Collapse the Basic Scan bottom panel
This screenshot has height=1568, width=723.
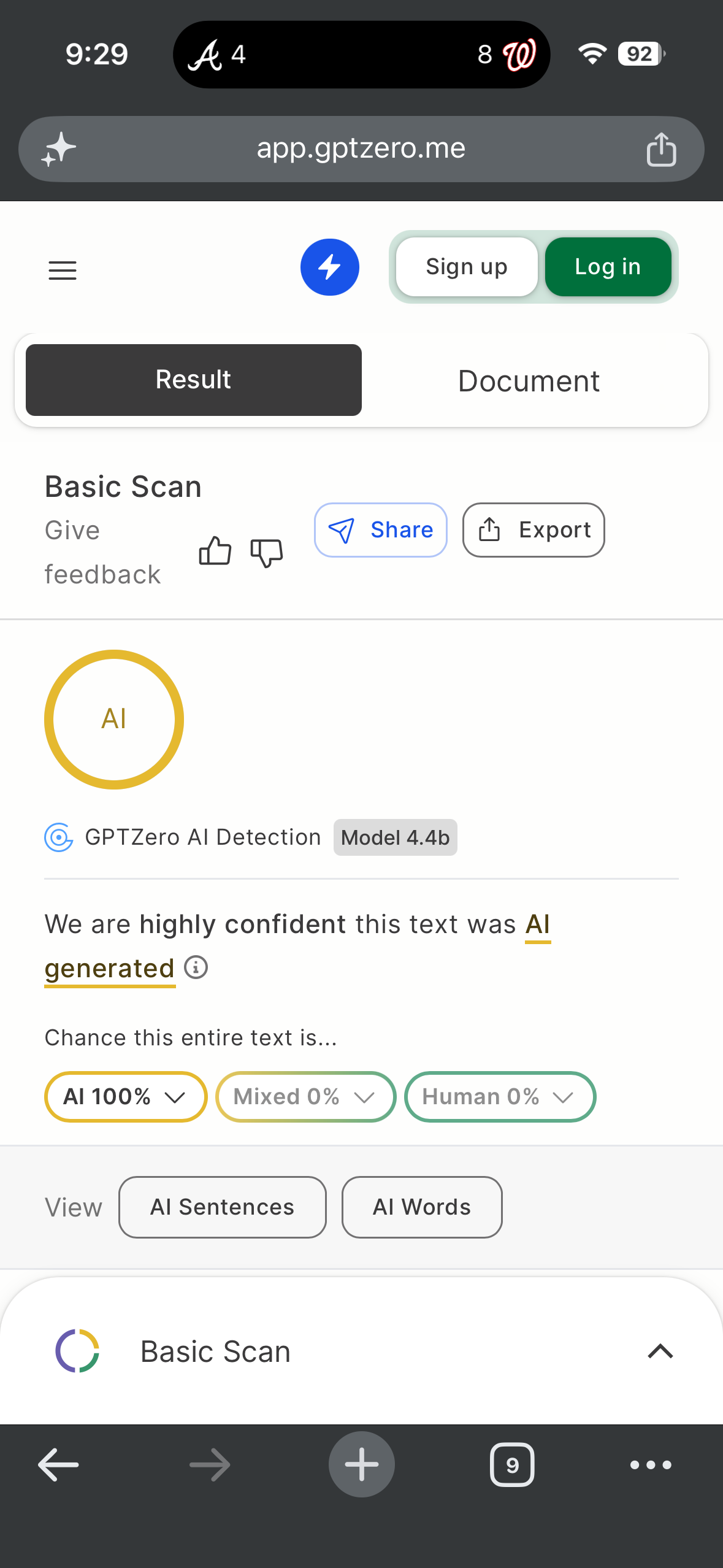tap(660, 1351)
